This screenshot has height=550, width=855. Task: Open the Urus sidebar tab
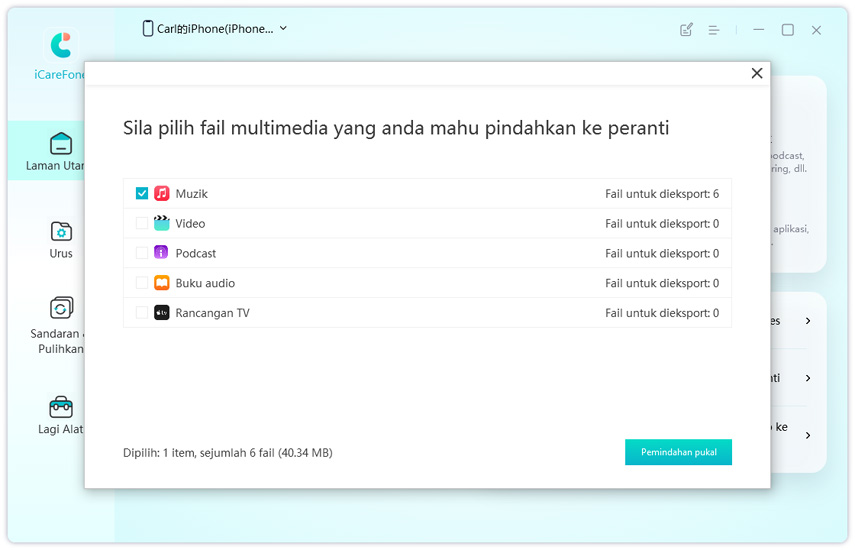(x=61, y=240)
